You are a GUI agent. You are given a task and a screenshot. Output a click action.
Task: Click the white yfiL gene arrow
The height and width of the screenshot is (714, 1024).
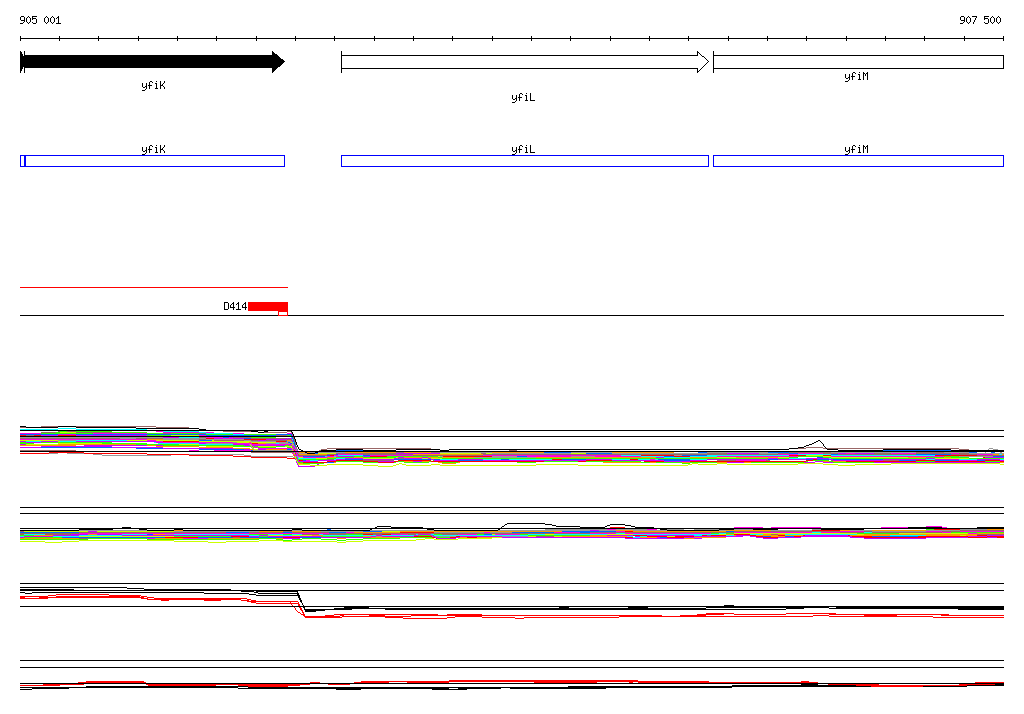[x=524, y=62]
